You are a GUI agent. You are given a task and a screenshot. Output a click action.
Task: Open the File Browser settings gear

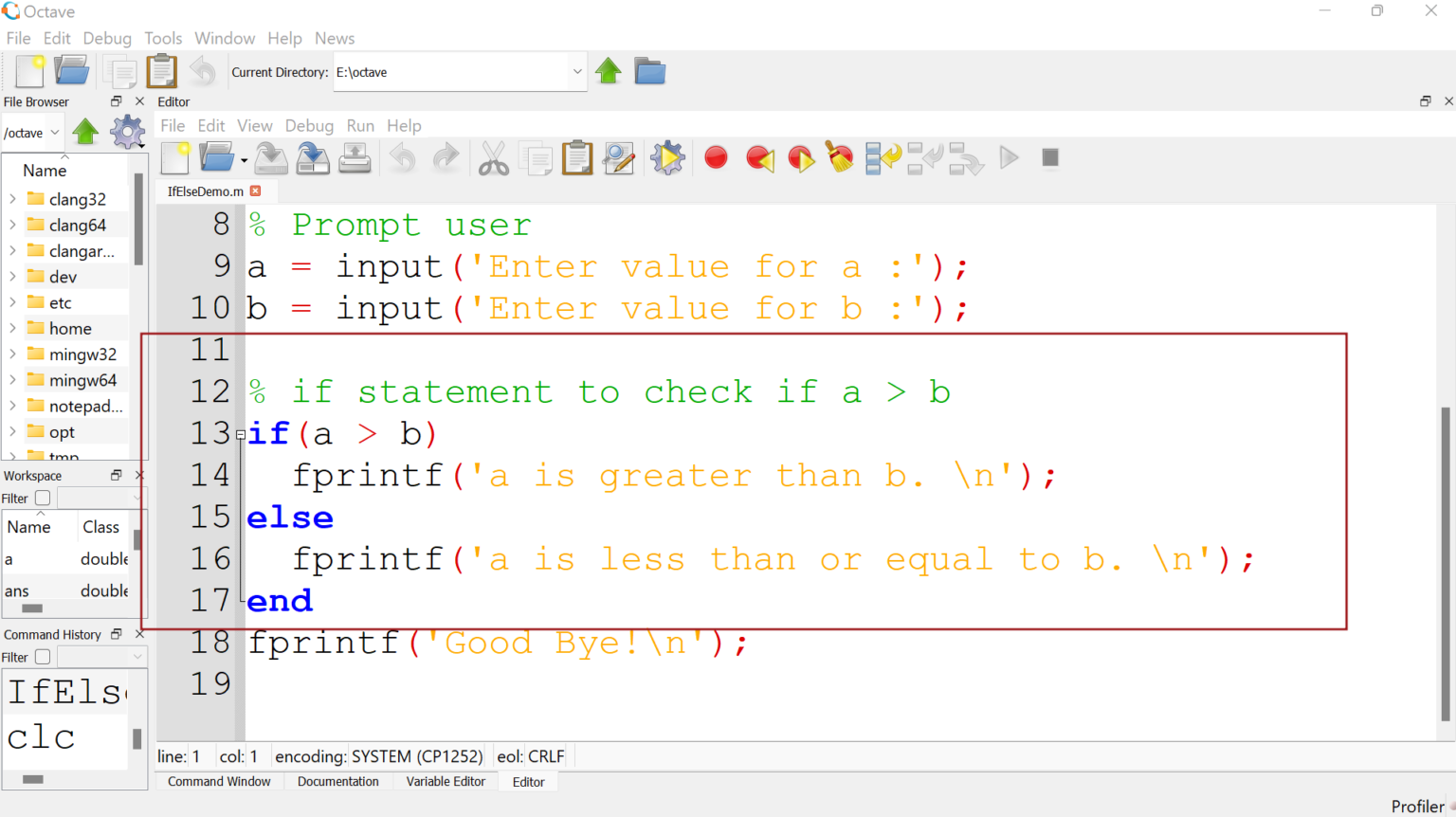point(127,132)
